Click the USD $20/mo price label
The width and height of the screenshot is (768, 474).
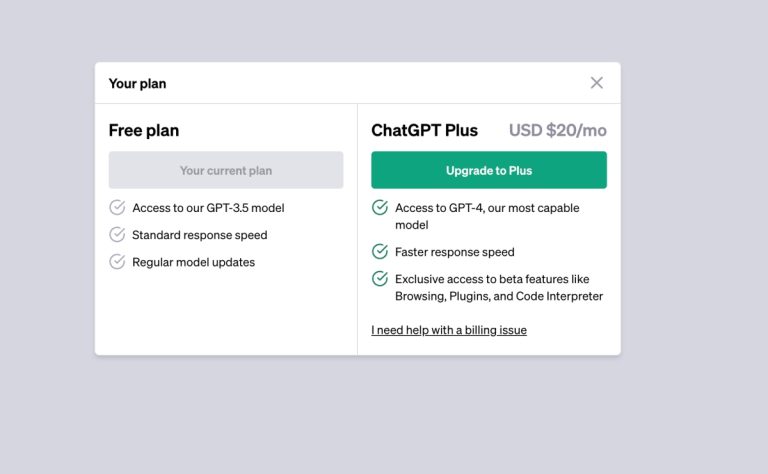[x=558, y=130]
